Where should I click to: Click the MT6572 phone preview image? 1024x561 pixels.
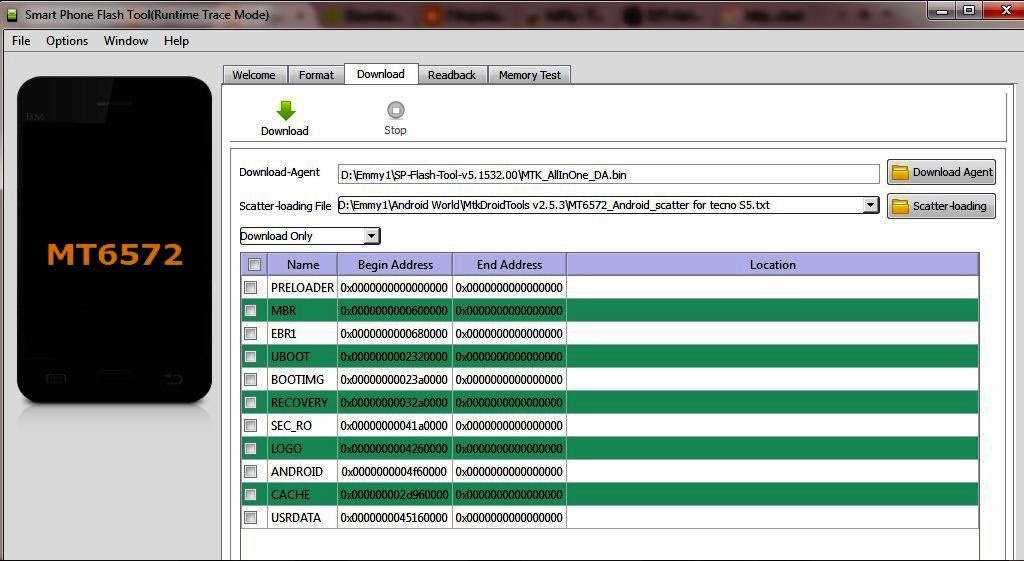coord(115,240)
